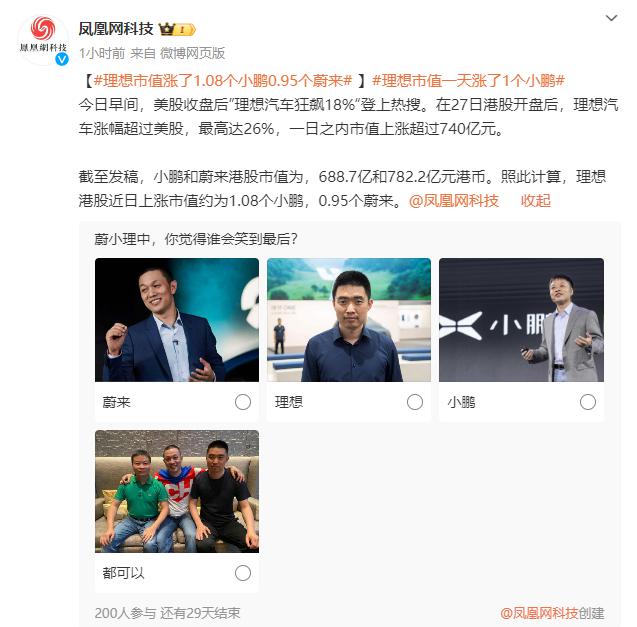This screenshot has height=627, width=637.
Task: Open hashtag 理想市值一天涨了1个小鹏
Action: 468,80
